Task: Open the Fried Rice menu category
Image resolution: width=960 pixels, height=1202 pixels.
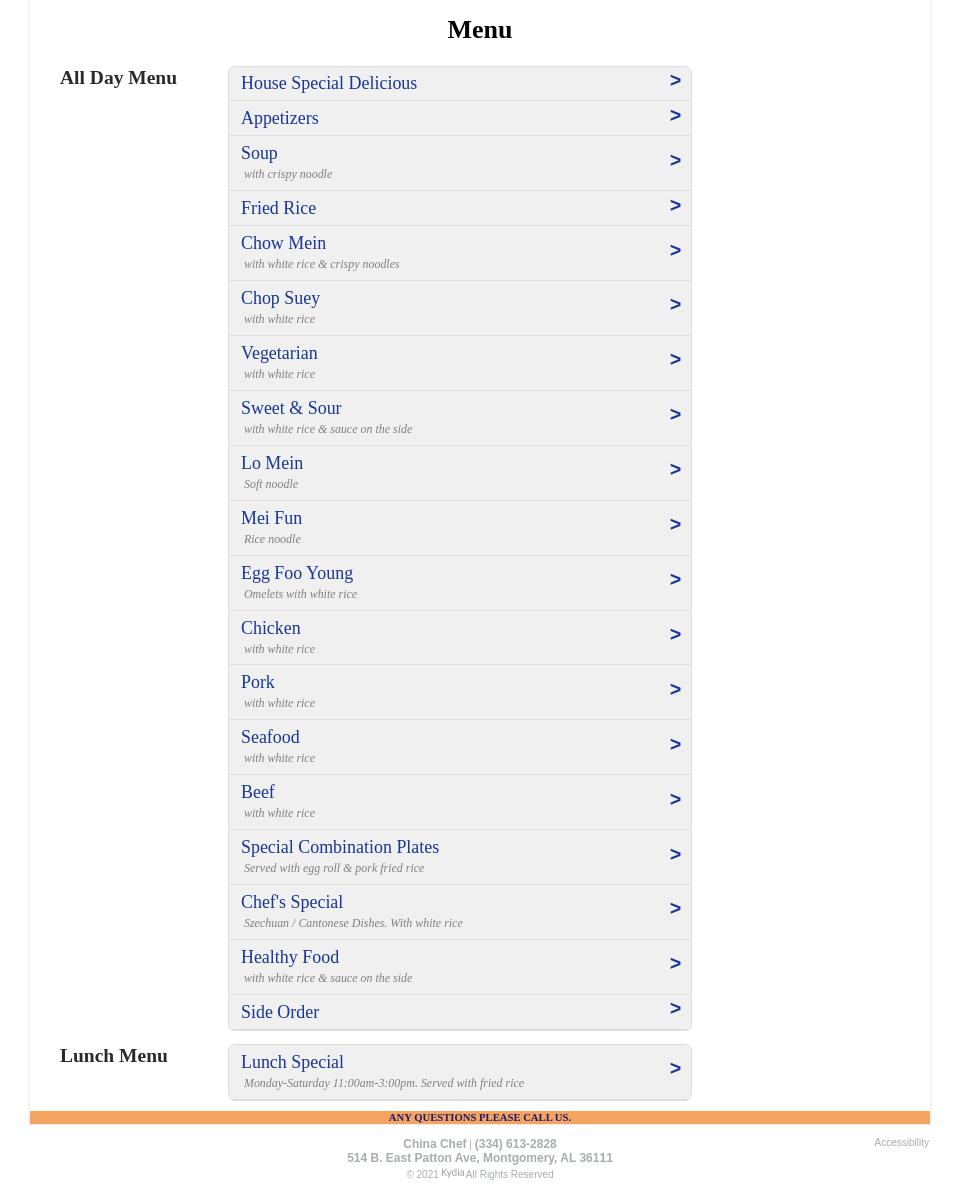Action: click(x=278, y=208)
